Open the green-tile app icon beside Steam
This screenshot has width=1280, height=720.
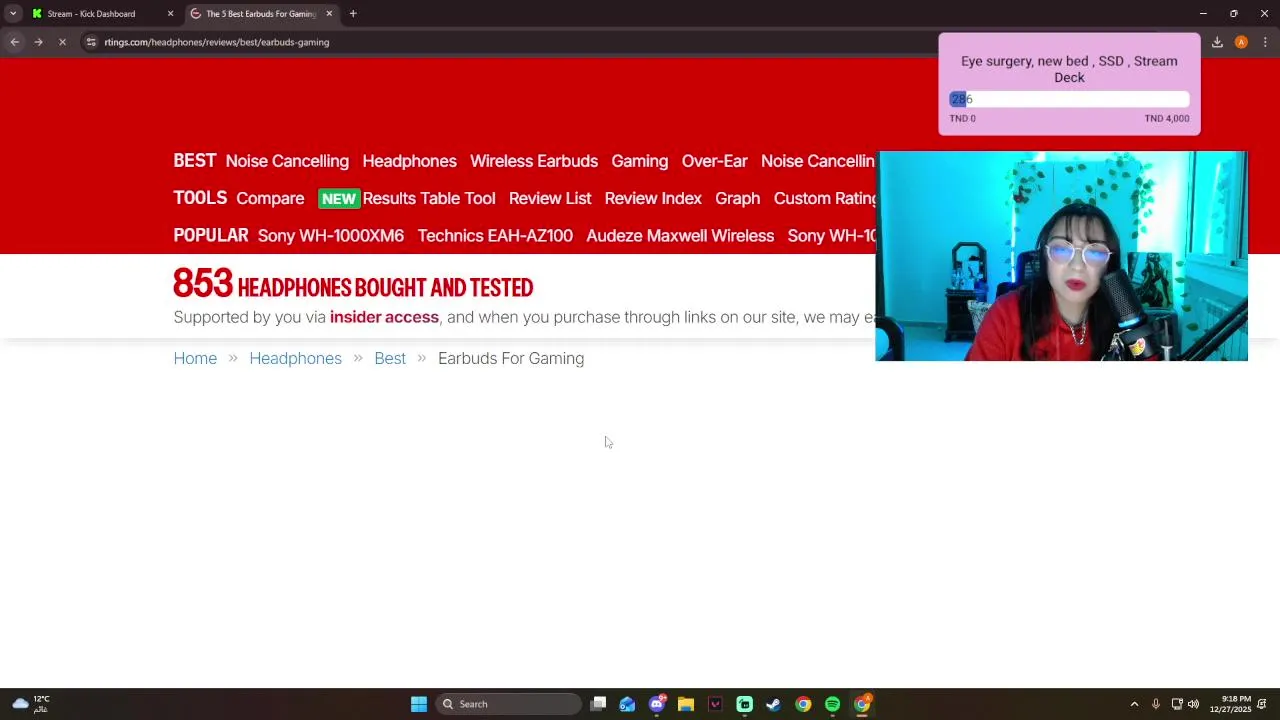tap(744, 704)
